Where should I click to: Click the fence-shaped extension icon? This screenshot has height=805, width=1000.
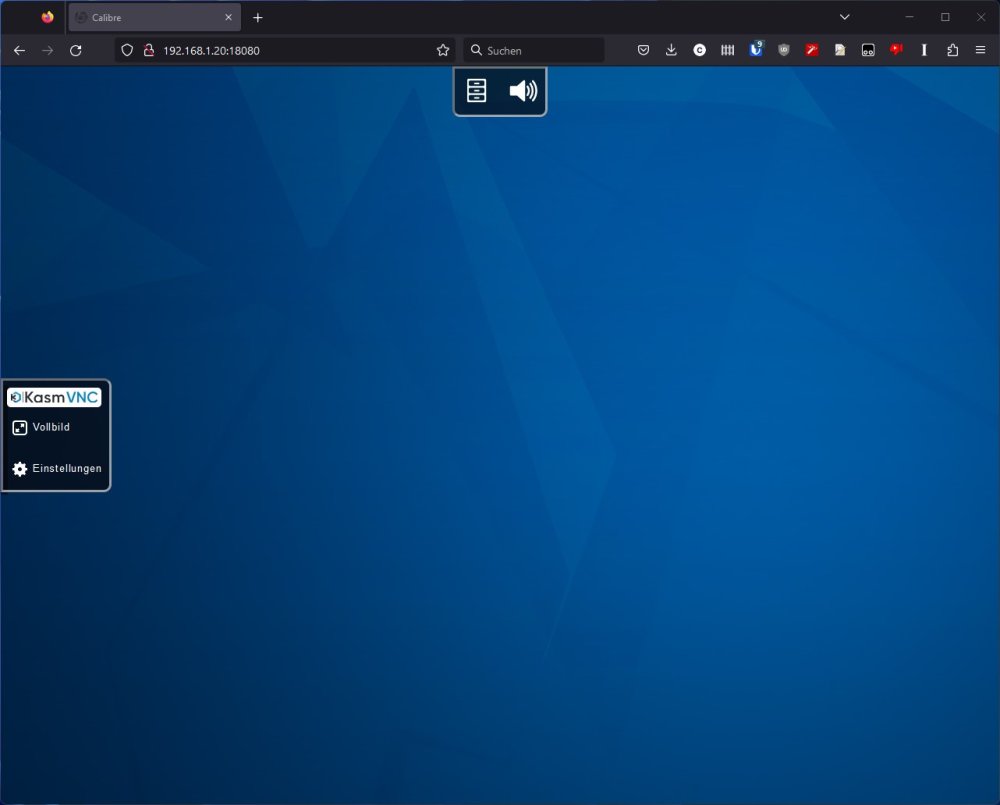coord(728,50)
